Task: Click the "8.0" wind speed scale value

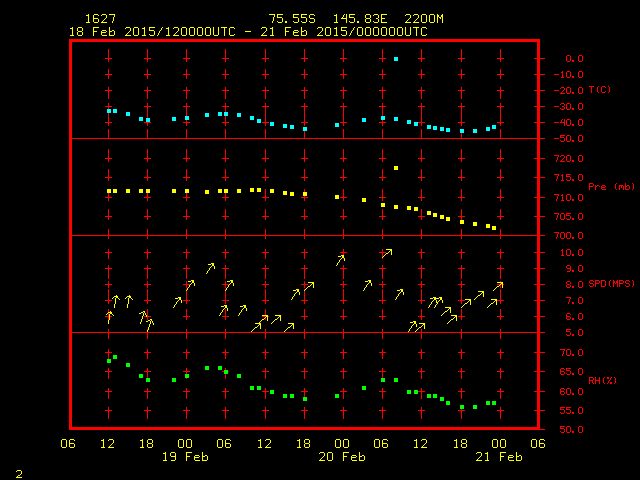Action: click(x=574, y=284)
